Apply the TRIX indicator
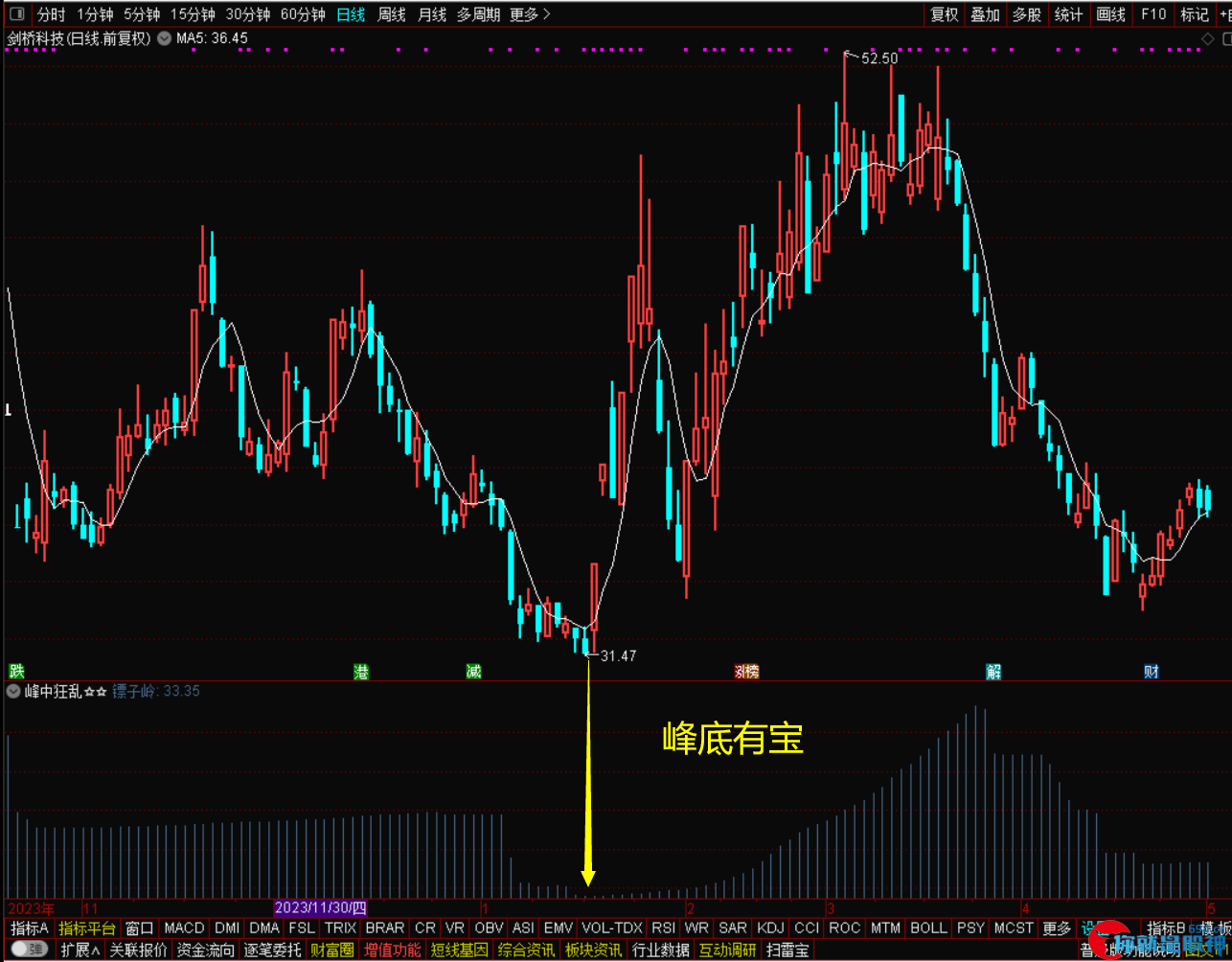Screen dimensions: 1232x962 tap(340, 928)
